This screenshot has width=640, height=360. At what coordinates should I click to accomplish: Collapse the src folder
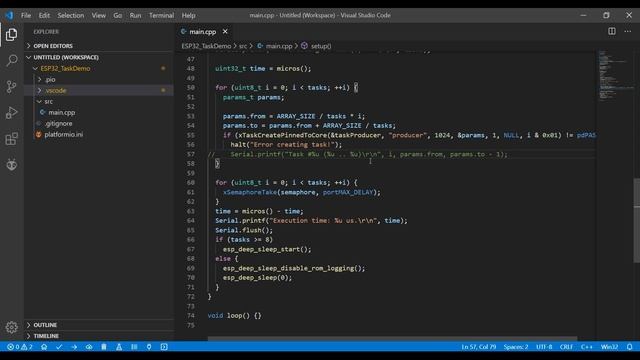99,101
